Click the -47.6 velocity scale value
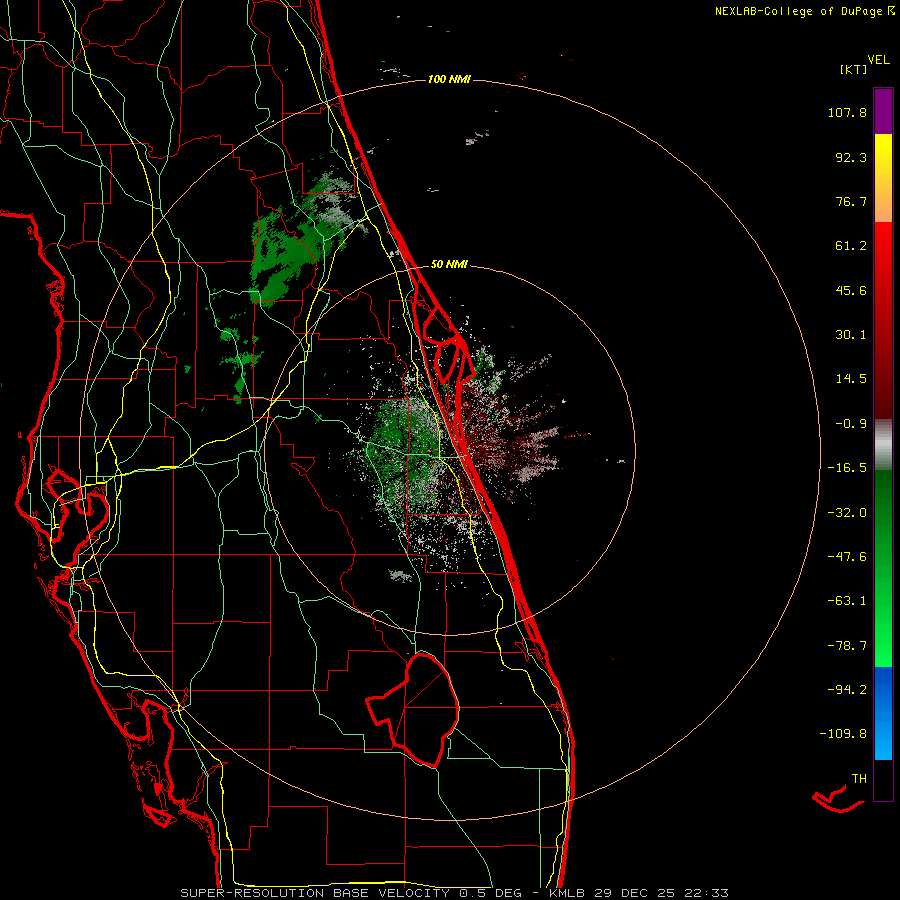 point(847,557)
